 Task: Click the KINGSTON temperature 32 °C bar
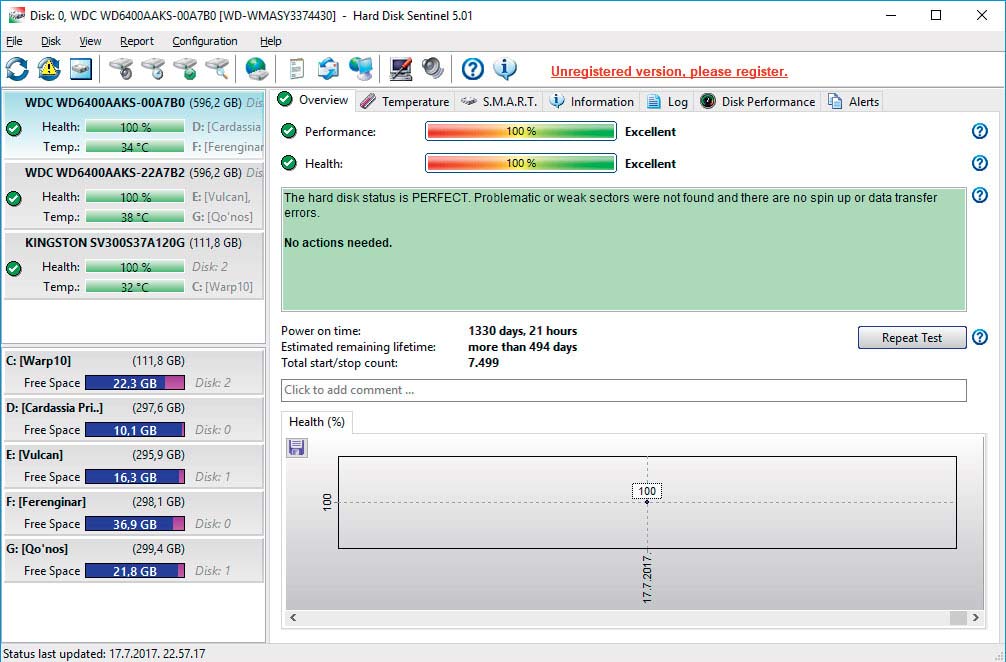click(135, 287)
